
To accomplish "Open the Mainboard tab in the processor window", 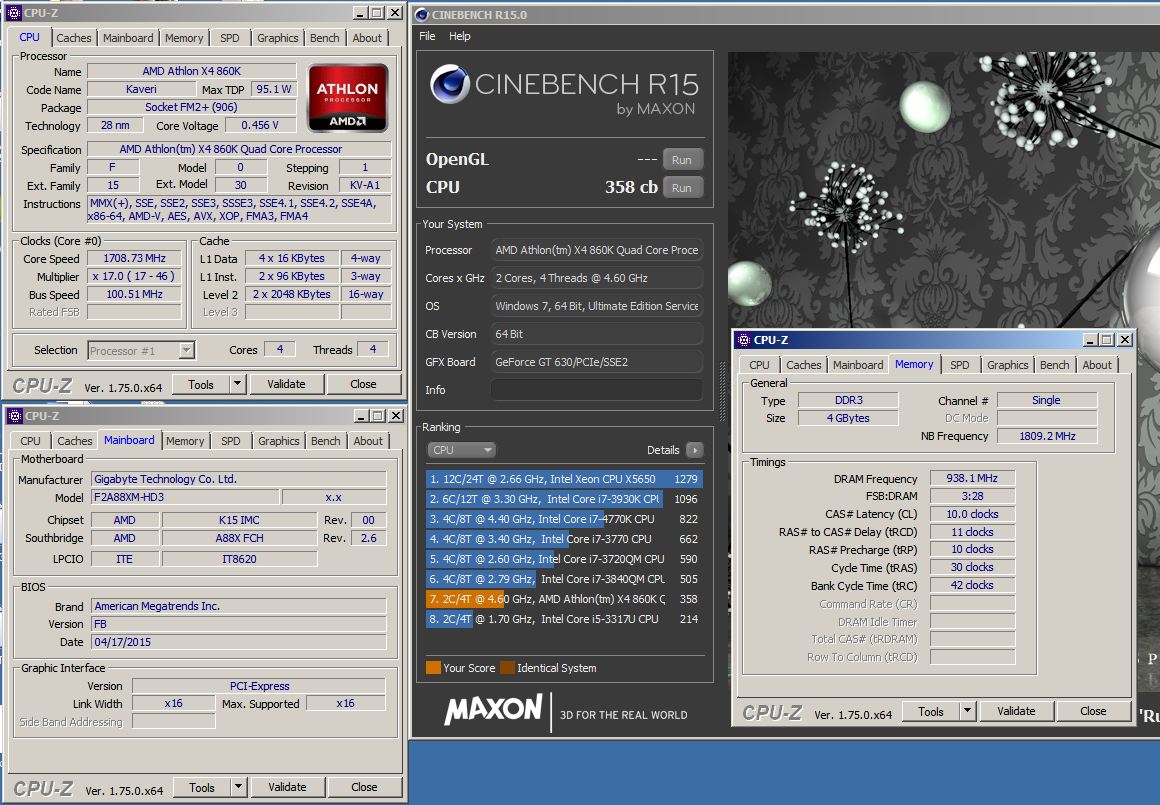I will tap(128, 38).
